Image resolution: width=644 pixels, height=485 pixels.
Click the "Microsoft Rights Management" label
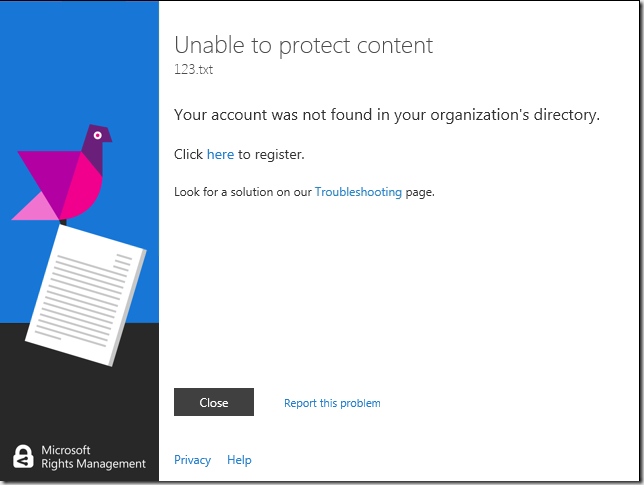pos(92,457)
